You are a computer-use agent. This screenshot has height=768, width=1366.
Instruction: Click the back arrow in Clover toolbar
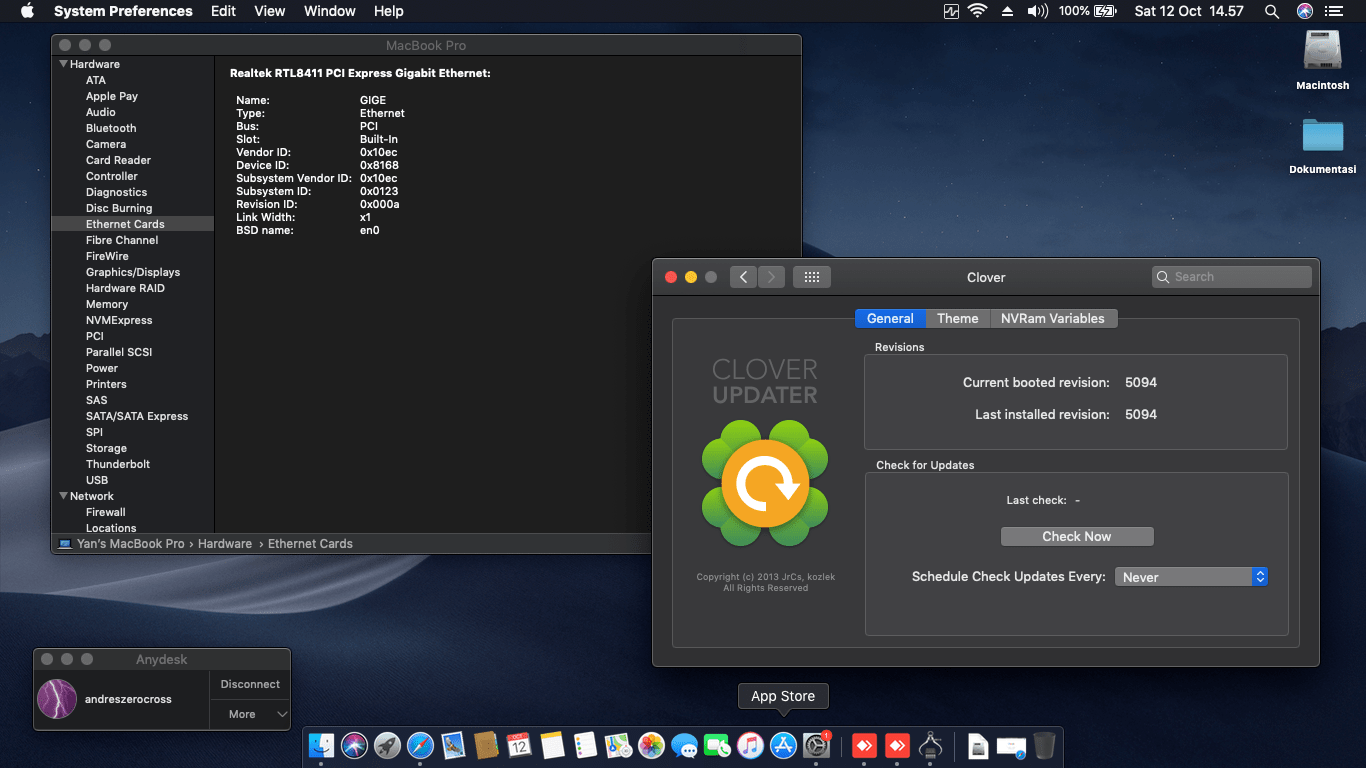click(x=743, y=277)
